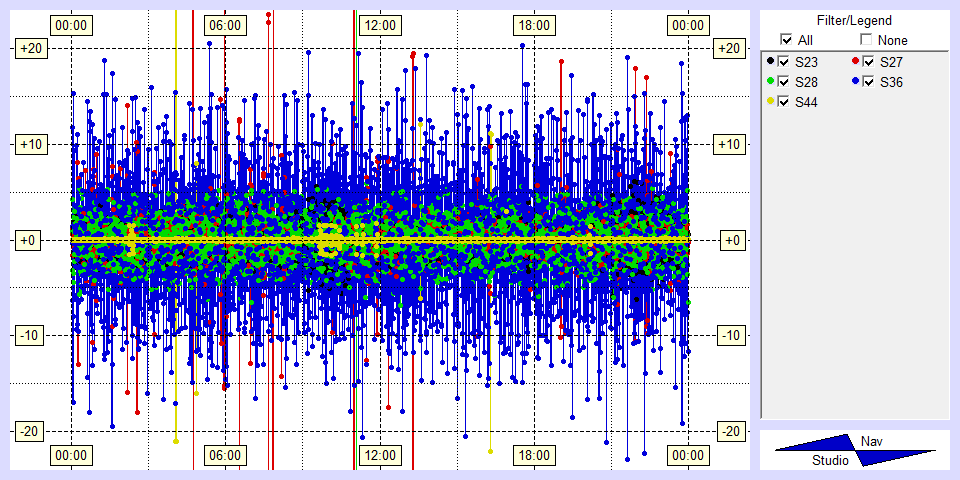Check the None checkbox in Filter/Legend
This screenshot has width=960, height=480.
(x=866, y=40)
